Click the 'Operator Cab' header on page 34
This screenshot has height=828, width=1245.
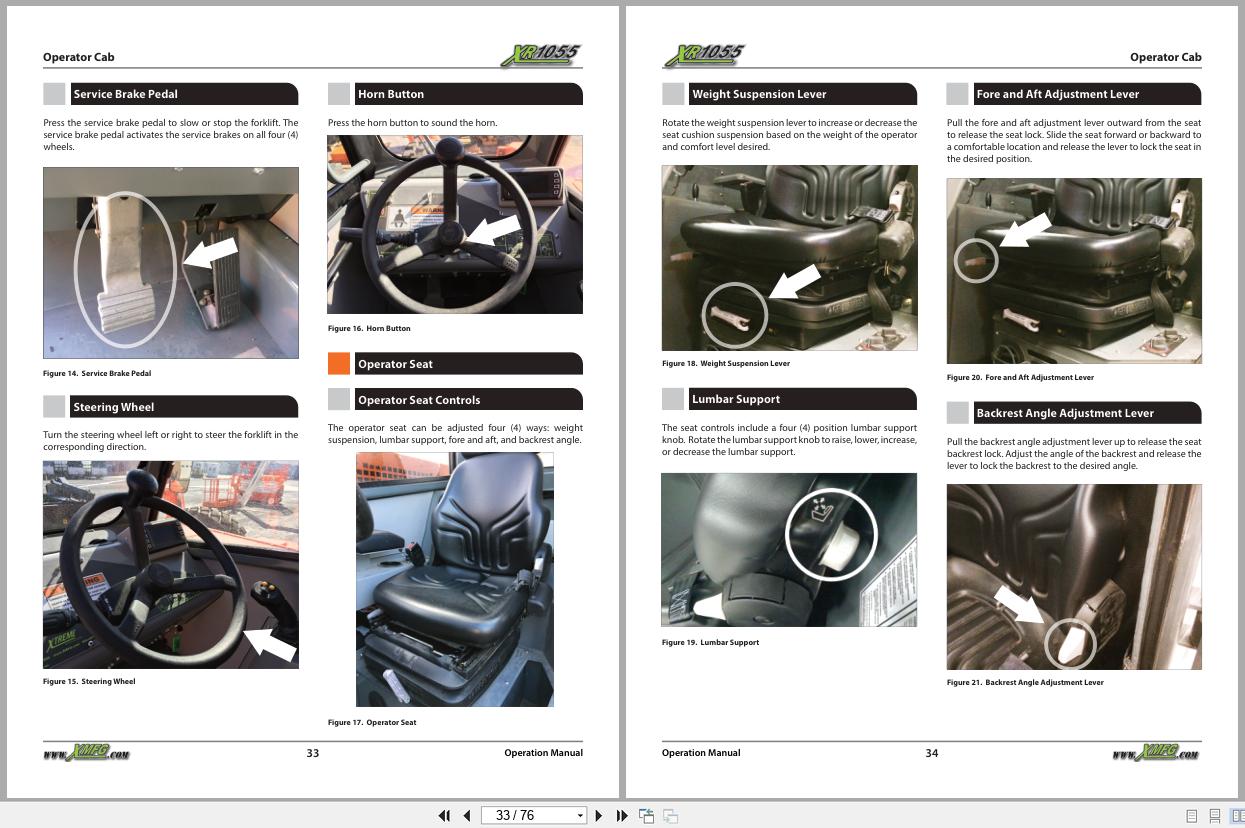[1165, 57]
